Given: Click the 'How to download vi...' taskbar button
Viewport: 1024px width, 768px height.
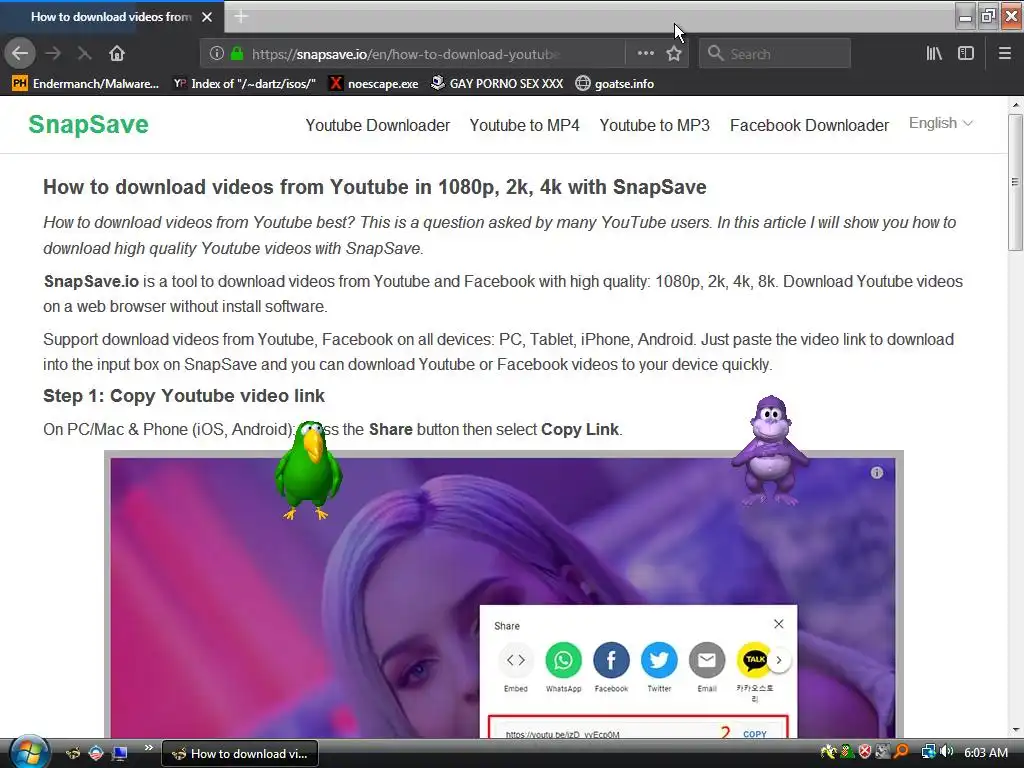Looking at the screenshot, I should (240, 754).
